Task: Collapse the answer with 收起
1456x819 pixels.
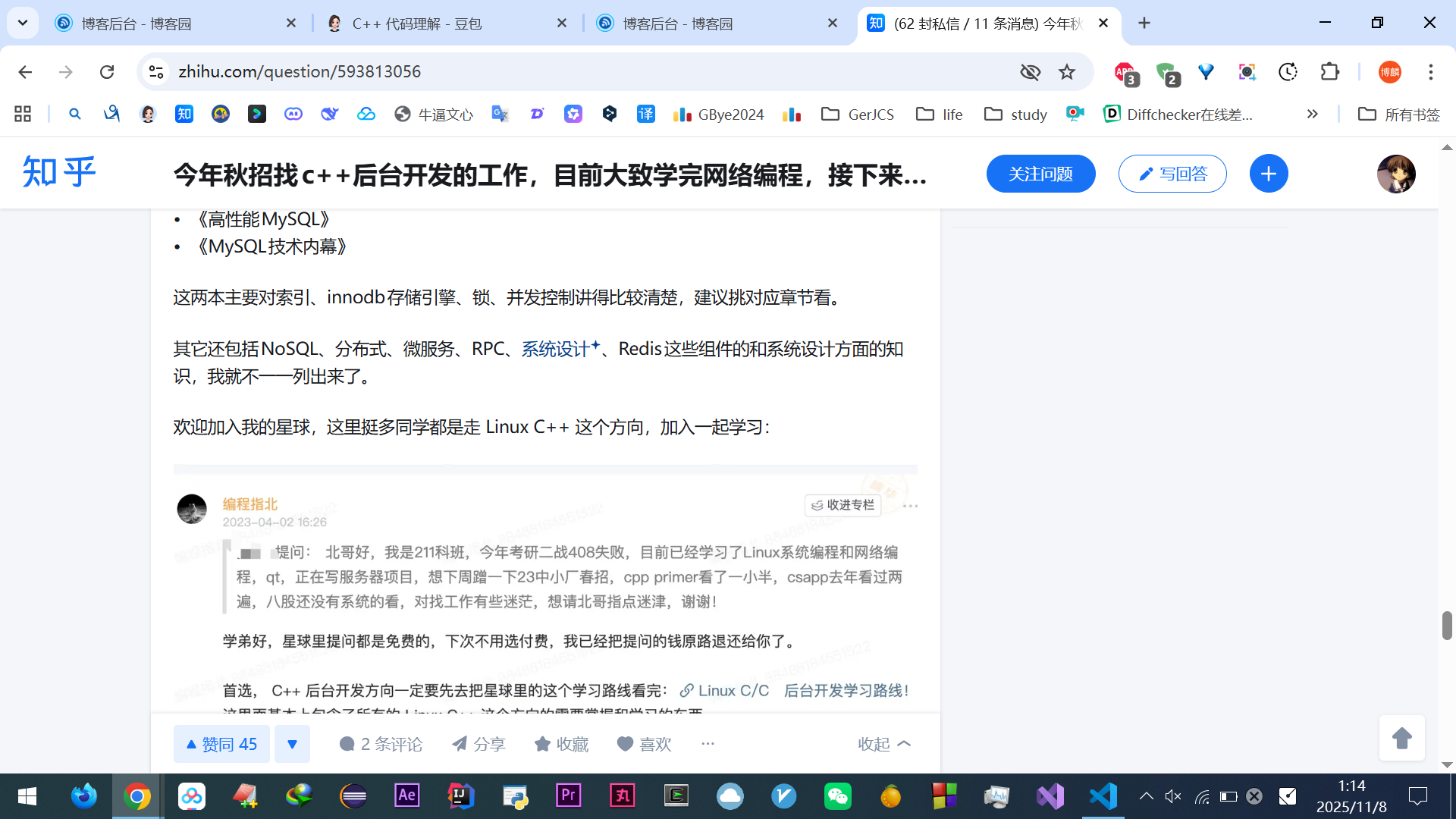Action: [883, 744]
